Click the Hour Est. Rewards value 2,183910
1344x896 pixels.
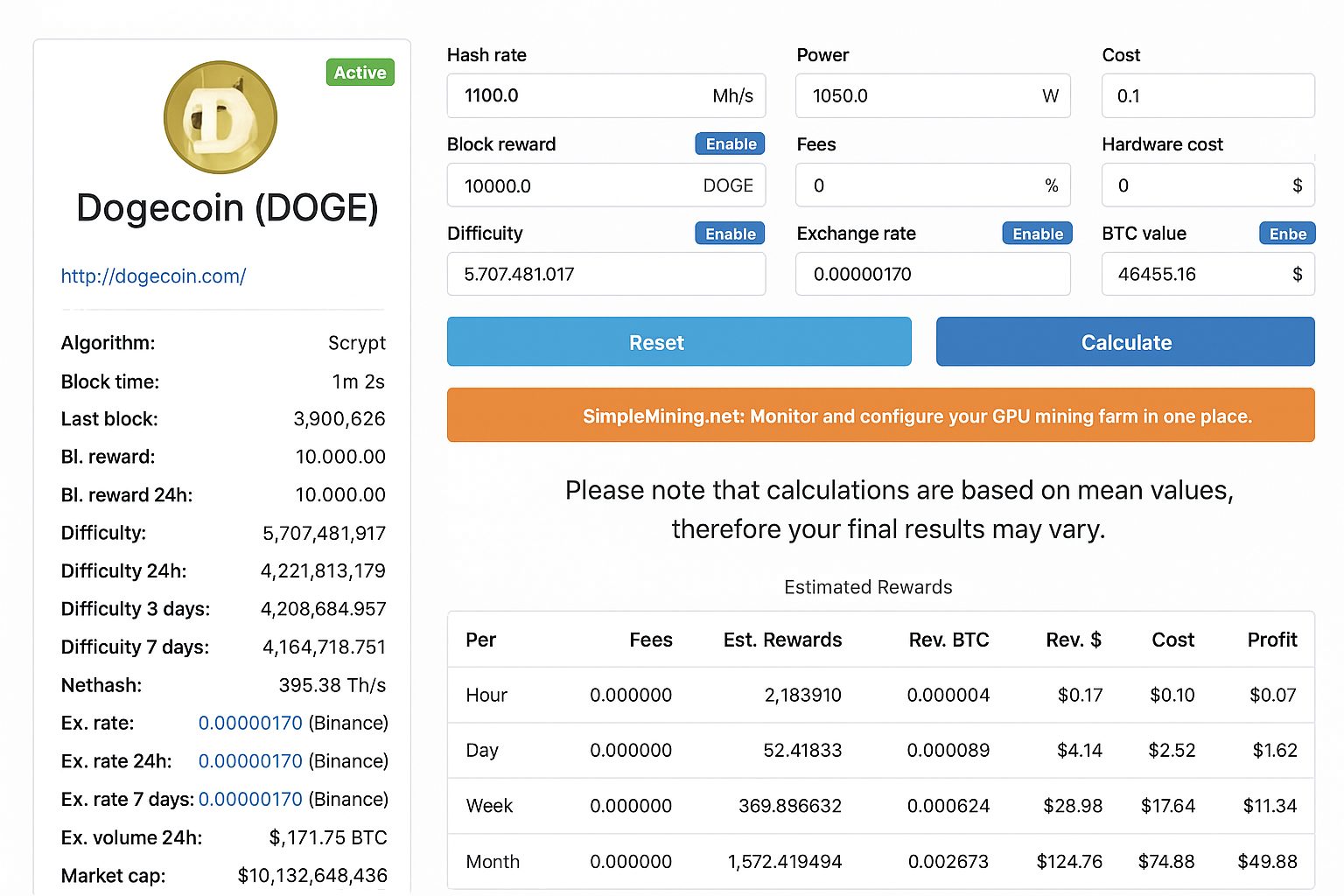pos(802,695)
